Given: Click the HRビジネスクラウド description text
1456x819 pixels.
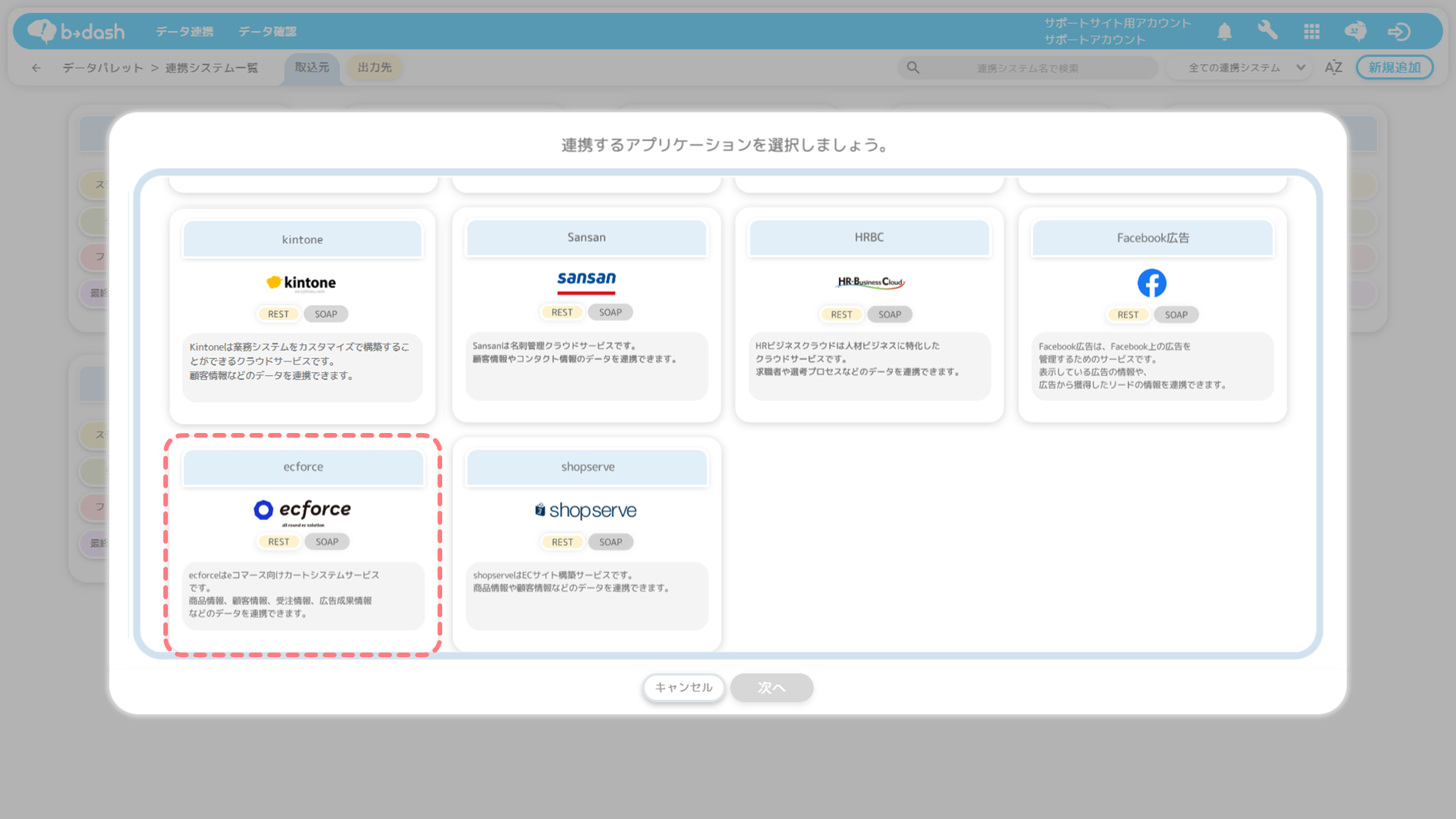Looking at the screenshot, I should coord(857,359).
